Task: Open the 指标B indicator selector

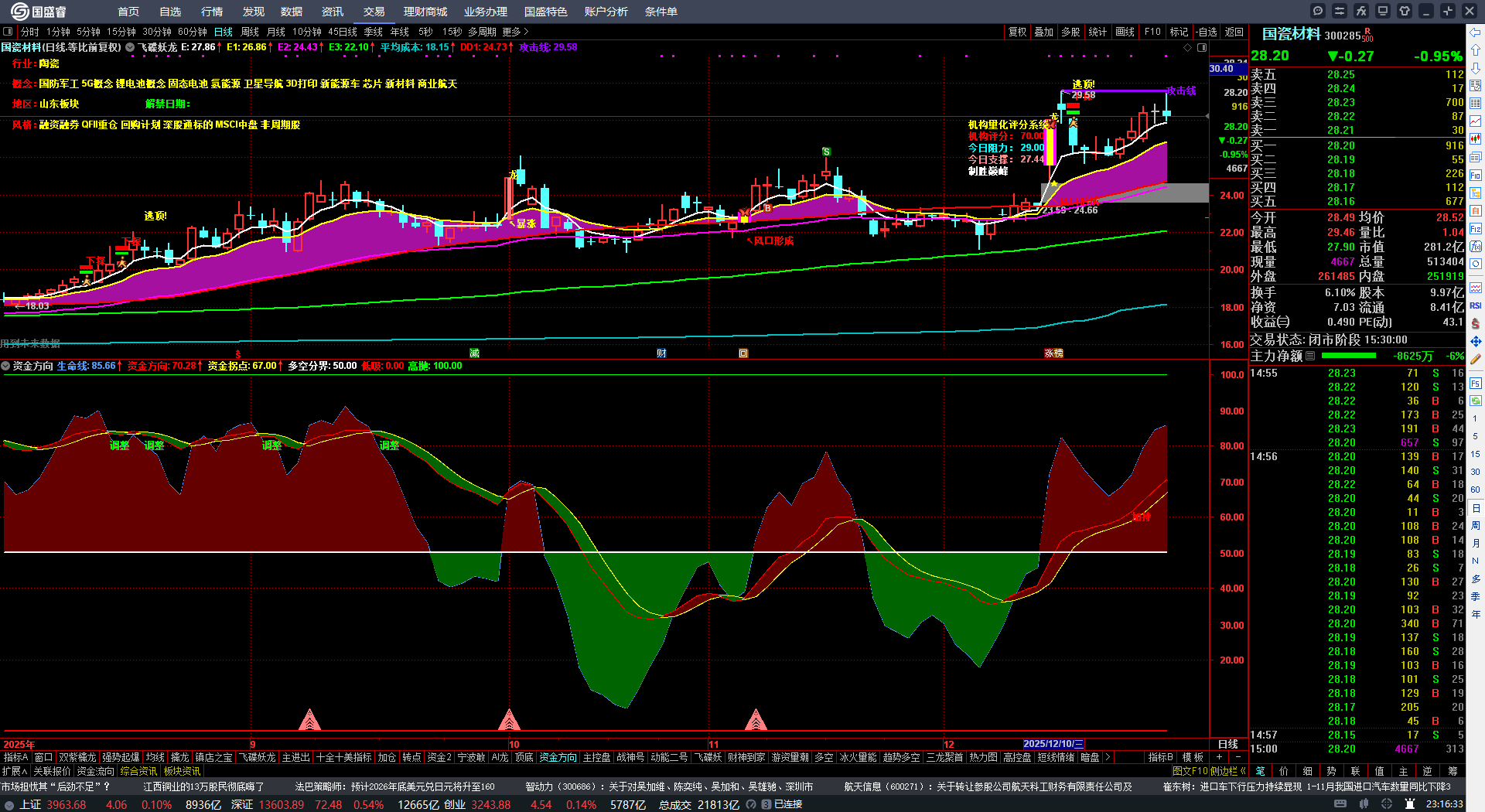Action: pyautogui.click(x=1160, y=757)
